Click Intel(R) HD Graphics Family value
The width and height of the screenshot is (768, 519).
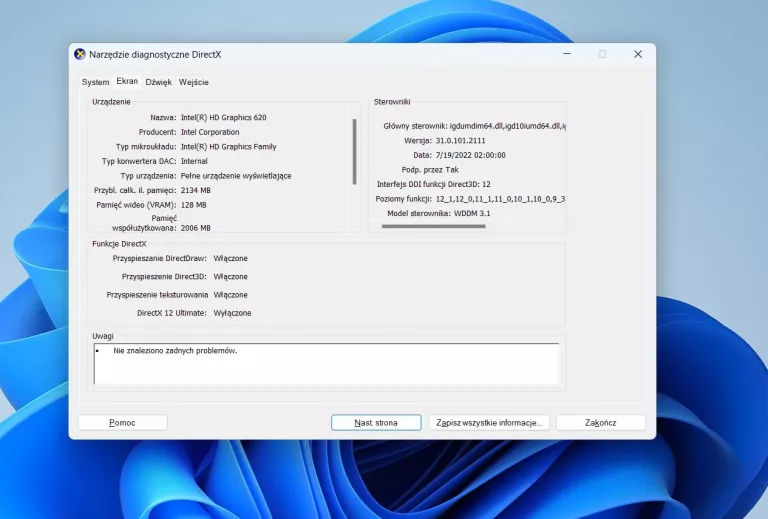point(229,147)
